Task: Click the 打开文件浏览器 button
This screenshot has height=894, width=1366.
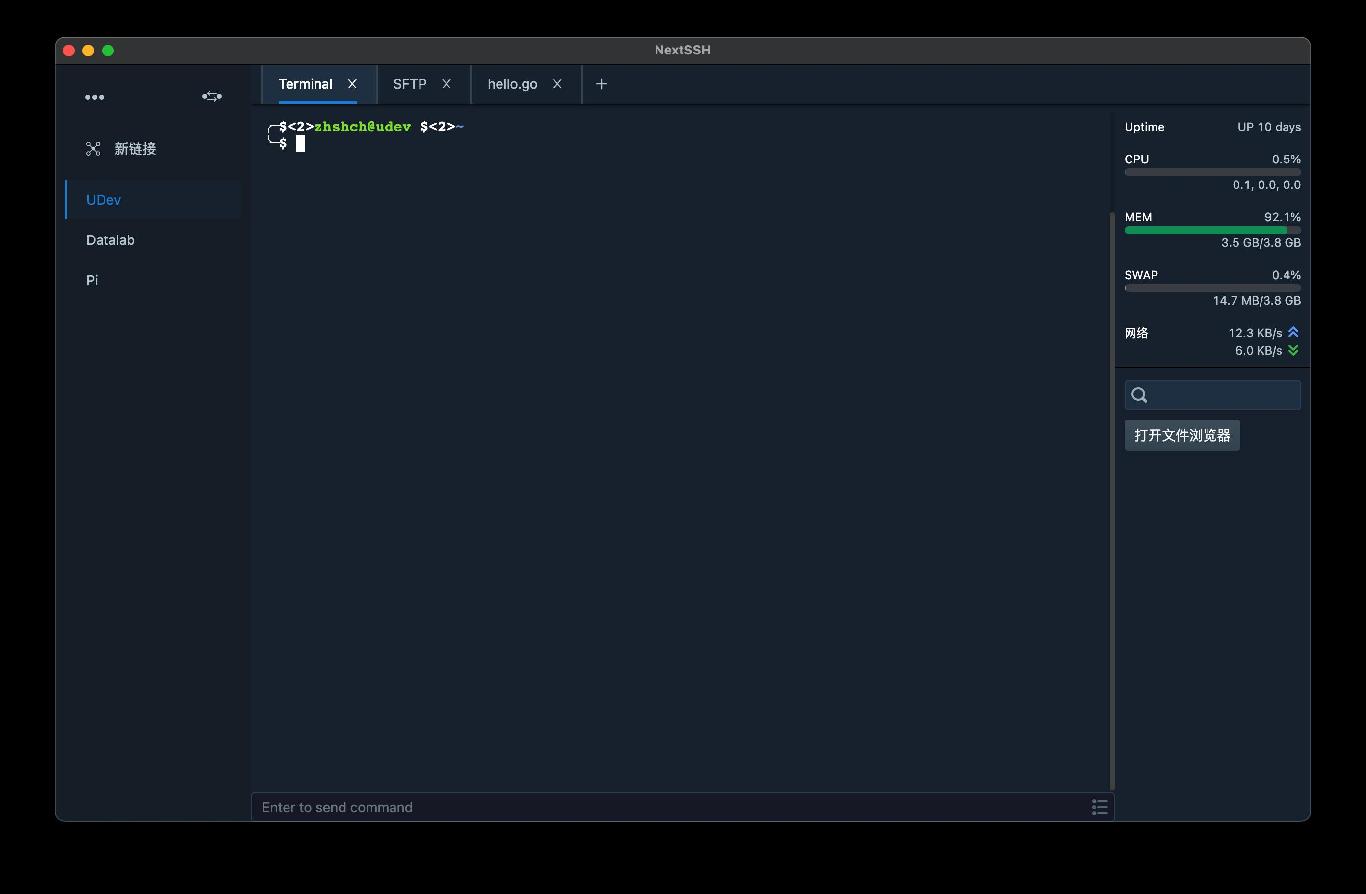Action: pos(1182,435)
